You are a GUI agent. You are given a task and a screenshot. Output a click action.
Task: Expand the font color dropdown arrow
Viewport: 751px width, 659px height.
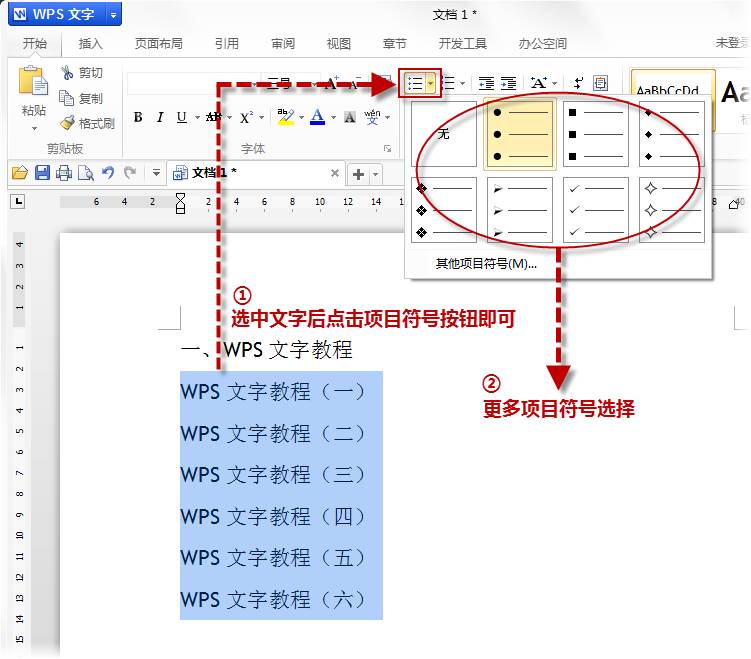click(x=331, y=117)
